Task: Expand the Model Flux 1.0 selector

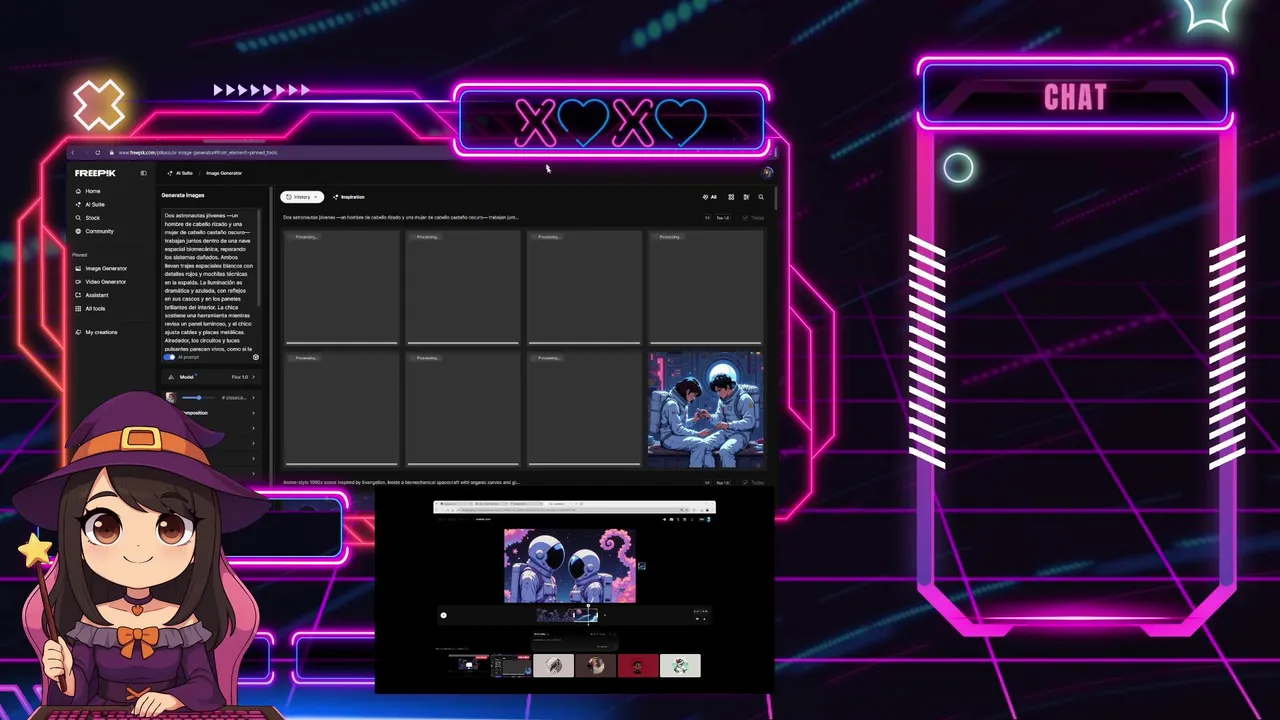Action: tap(211, 377)
